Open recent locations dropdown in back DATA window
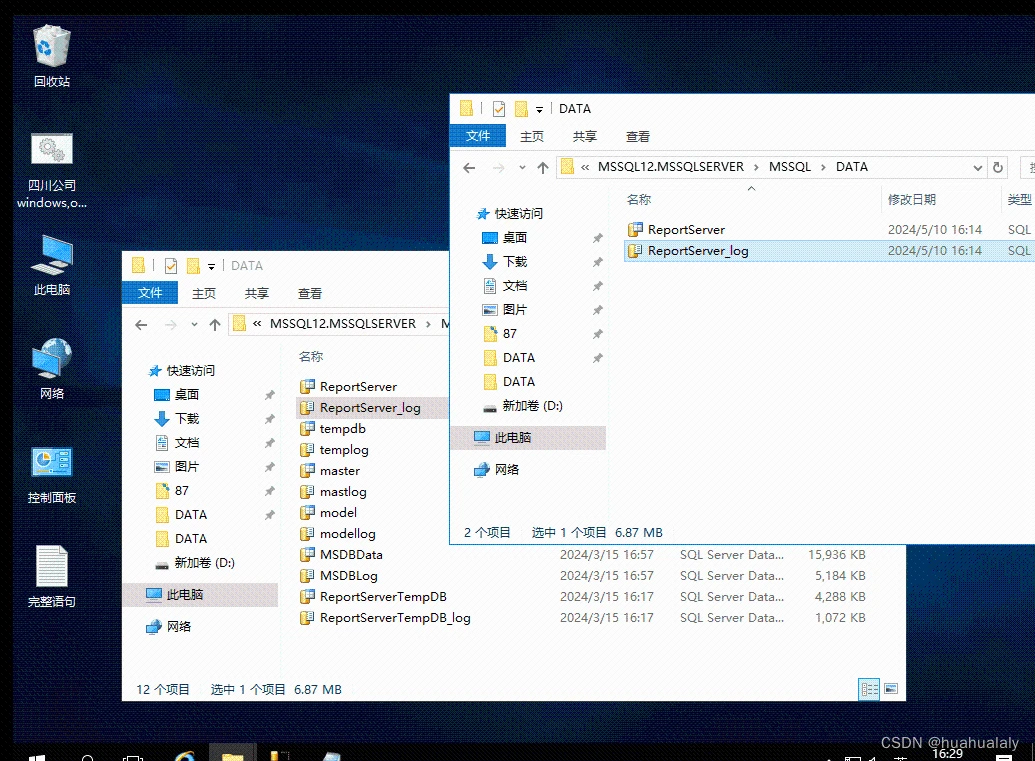 pos(194,325)
